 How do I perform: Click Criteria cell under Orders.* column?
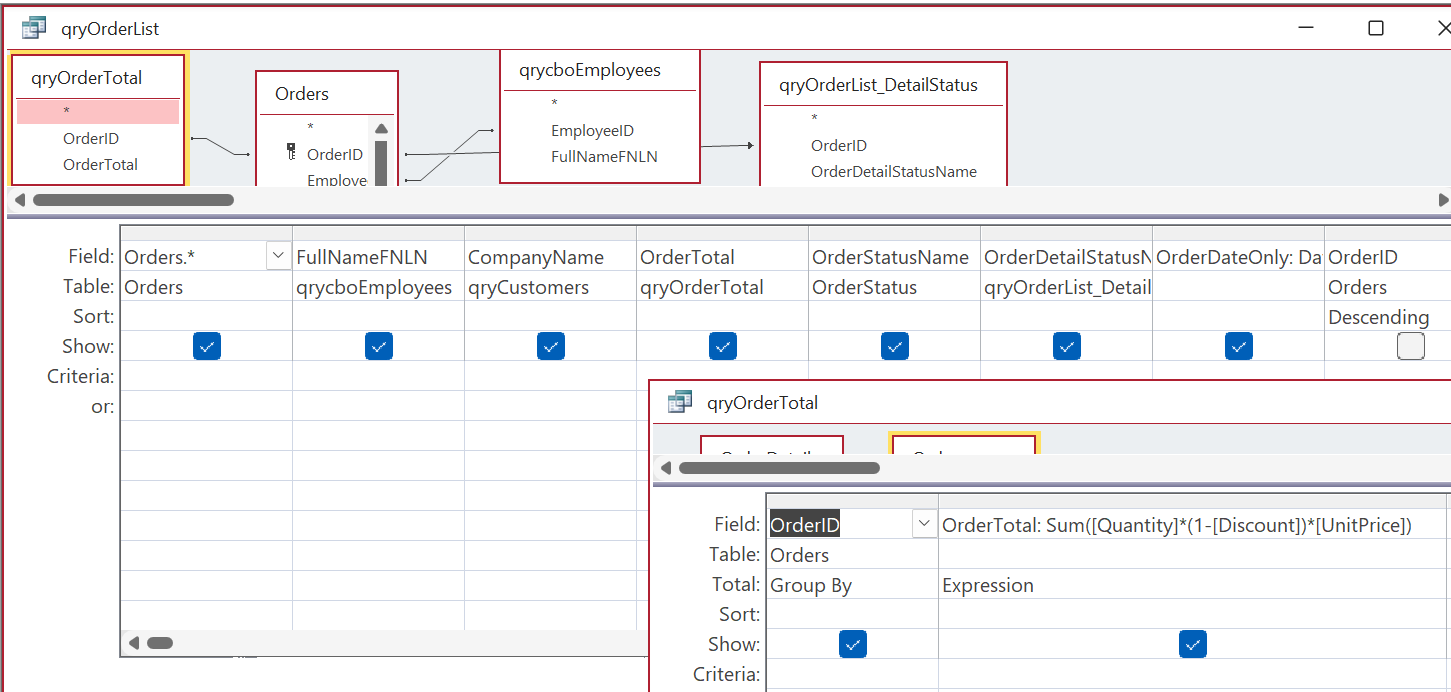[x=206, y=377]
